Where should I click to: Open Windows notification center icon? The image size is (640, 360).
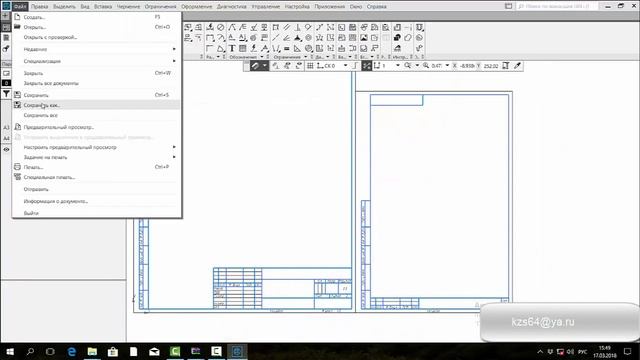click(x=627, y=351)
